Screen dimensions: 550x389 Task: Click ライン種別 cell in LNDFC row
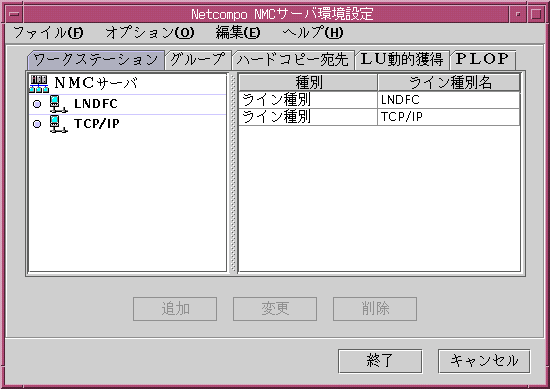click(308, 100)
